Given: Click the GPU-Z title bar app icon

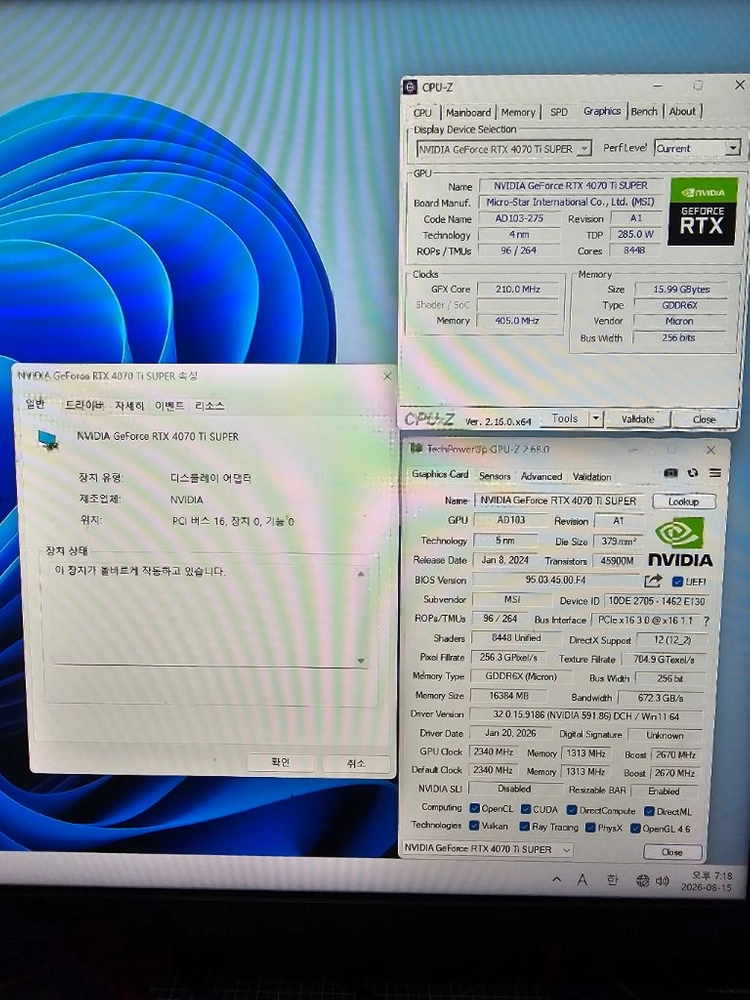Looking at the screenshot, I should [416, 448].
